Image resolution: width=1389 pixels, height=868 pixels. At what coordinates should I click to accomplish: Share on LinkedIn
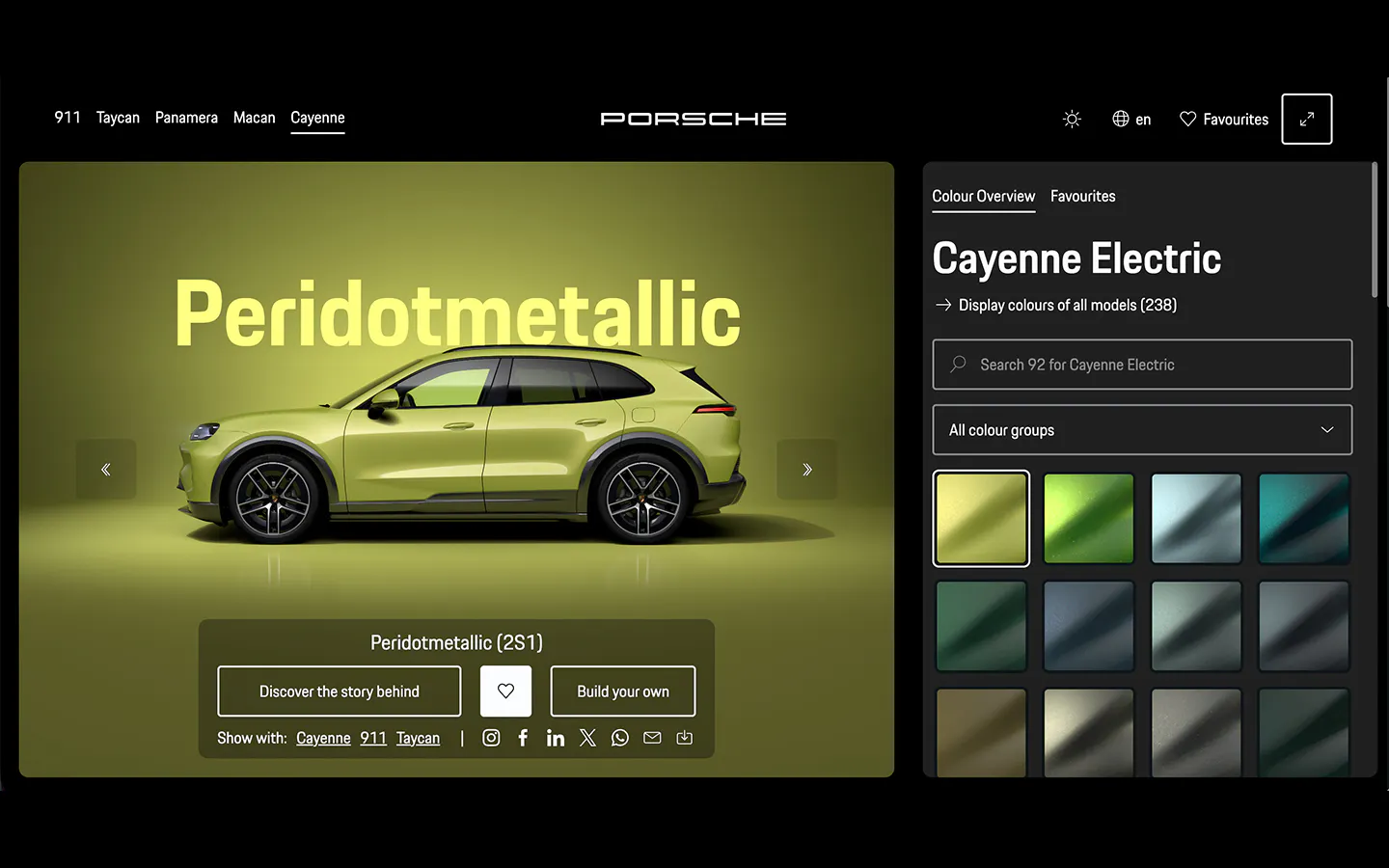coord(556,738)
